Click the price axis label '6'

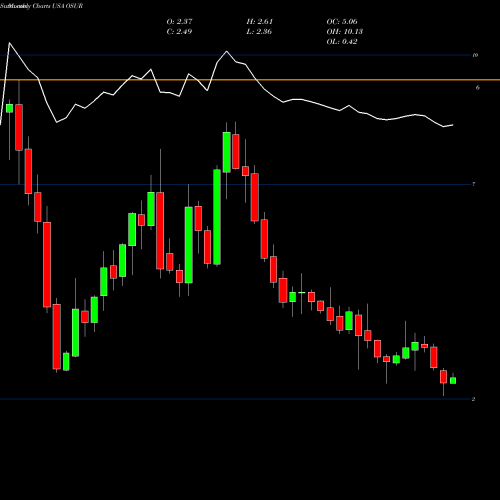pos(478,88)
